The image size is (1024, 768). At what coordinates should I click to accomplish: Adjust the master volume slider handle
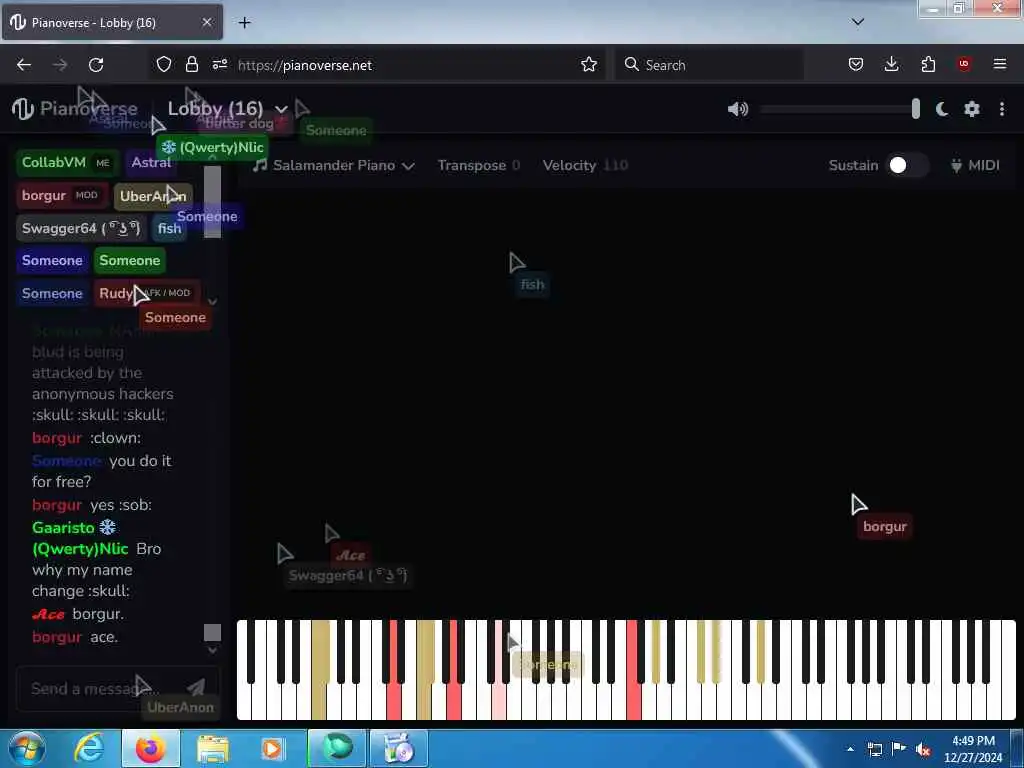click(916, 109)
